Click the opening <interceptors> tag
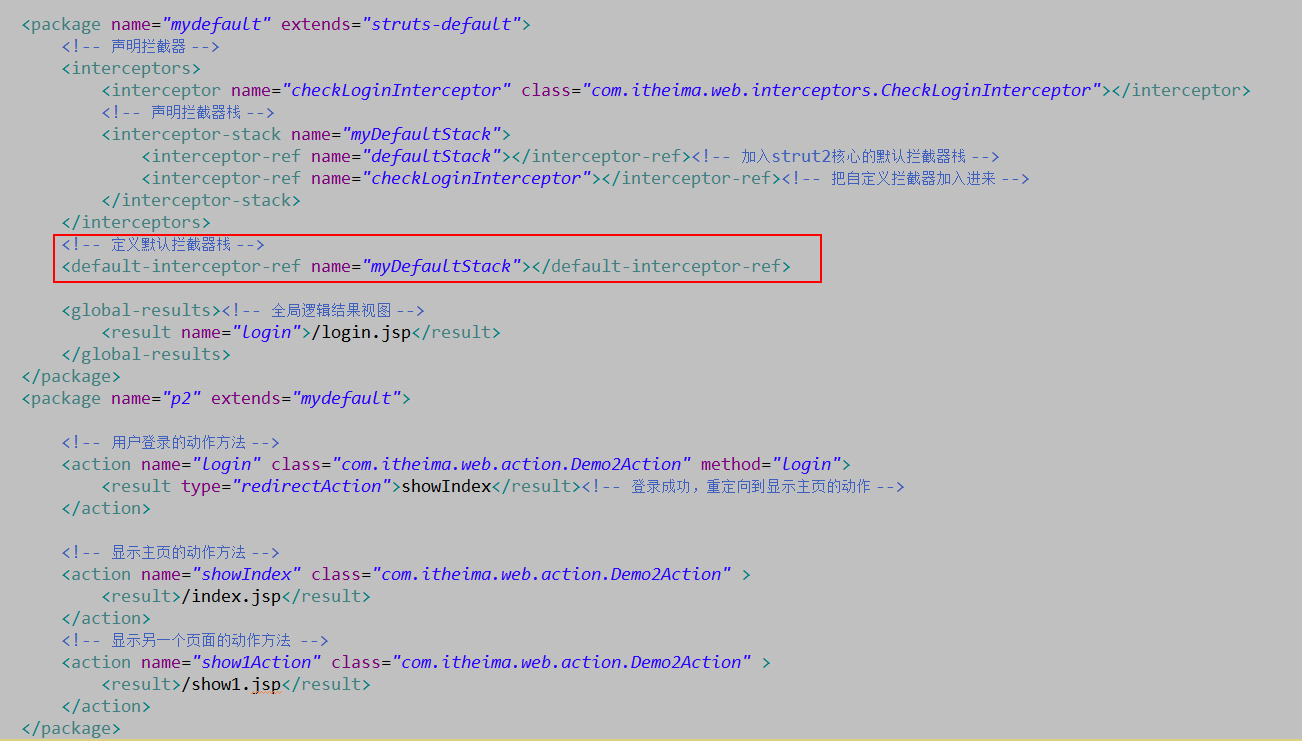1302x741 pixels. tap(131, 68)
